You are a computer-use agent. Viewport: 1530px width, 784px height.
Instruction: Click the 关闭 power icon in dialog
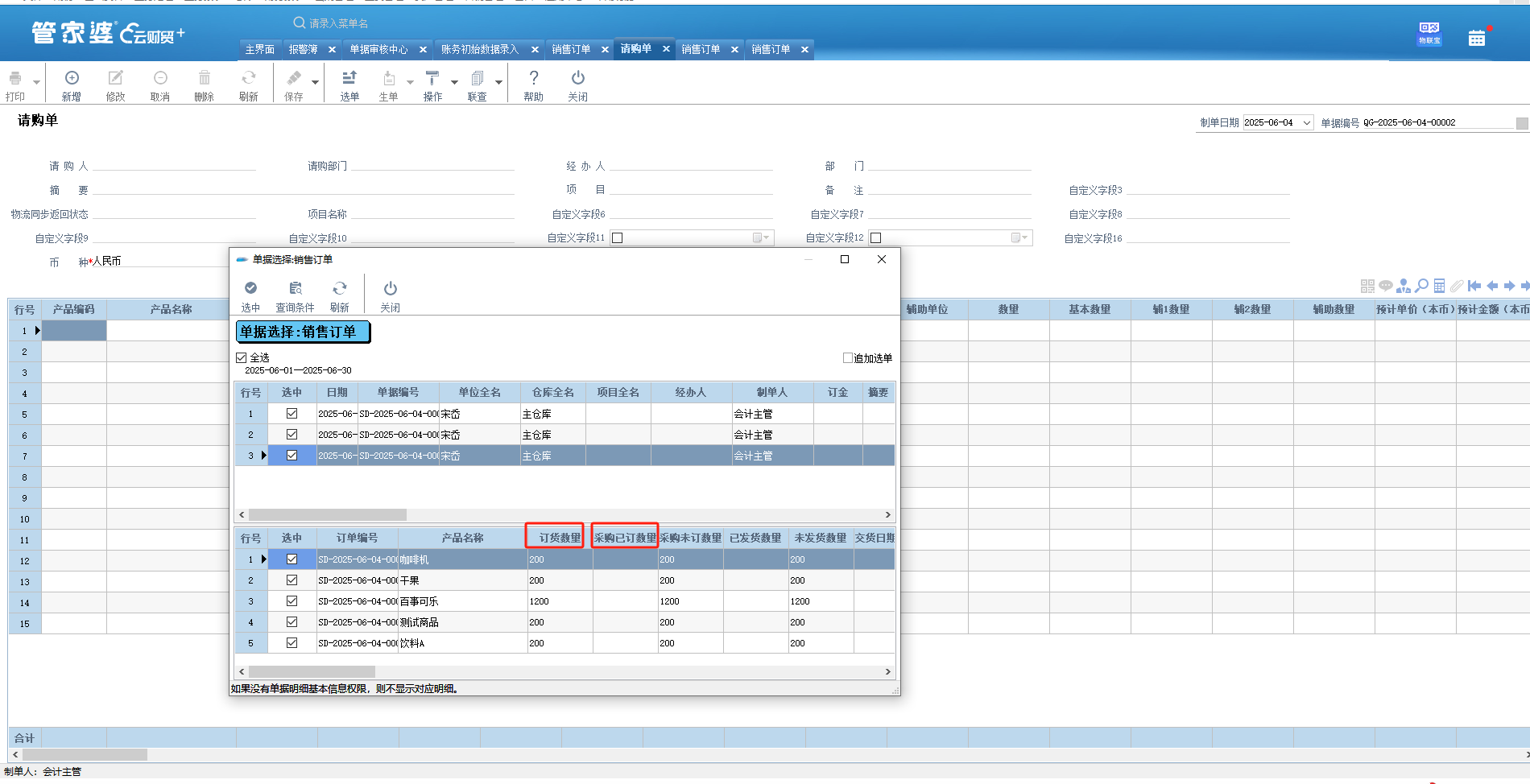click(390, 288)
